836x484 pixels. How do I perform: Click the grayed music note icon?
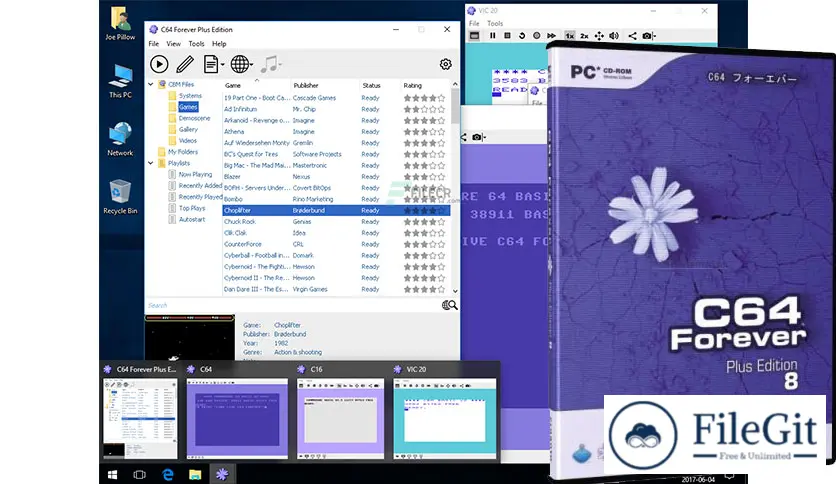pyautogui.click(x=269, y=64)
